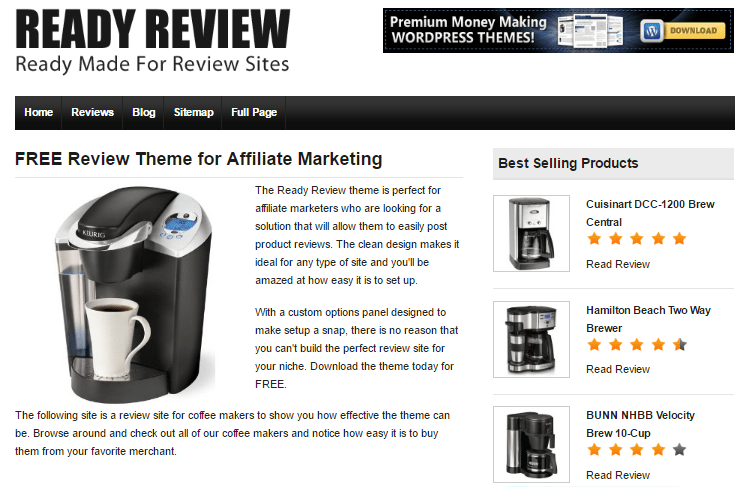Open the BUNN NHBB Velocity thumbnail
Screen dimensions: 741x488
pos(531,445)
